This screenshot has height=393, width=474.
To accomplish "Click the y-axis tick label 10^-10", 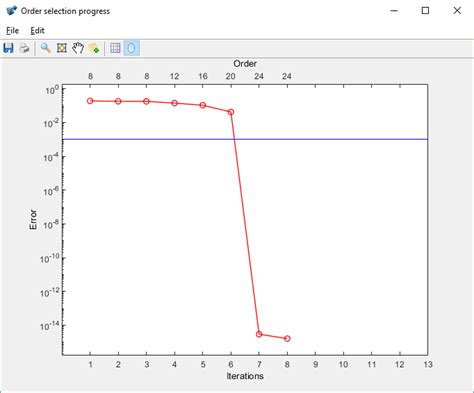I will [x=50, y=258].
